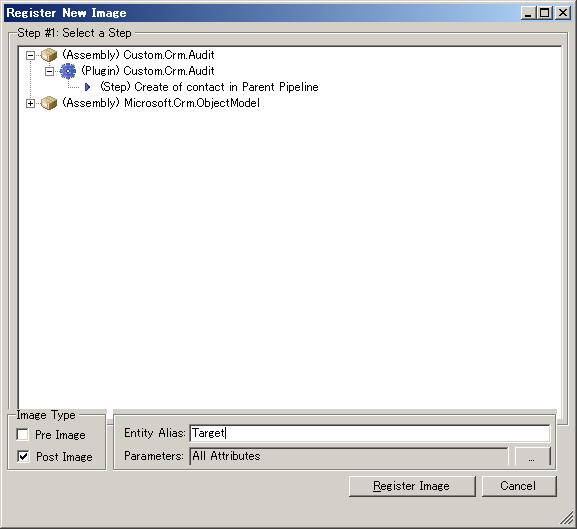This screenshot has width=577, height=529.
Task: Click the Parameters All Attributes field
Action: pyautogui.click(x=349, y=456)
